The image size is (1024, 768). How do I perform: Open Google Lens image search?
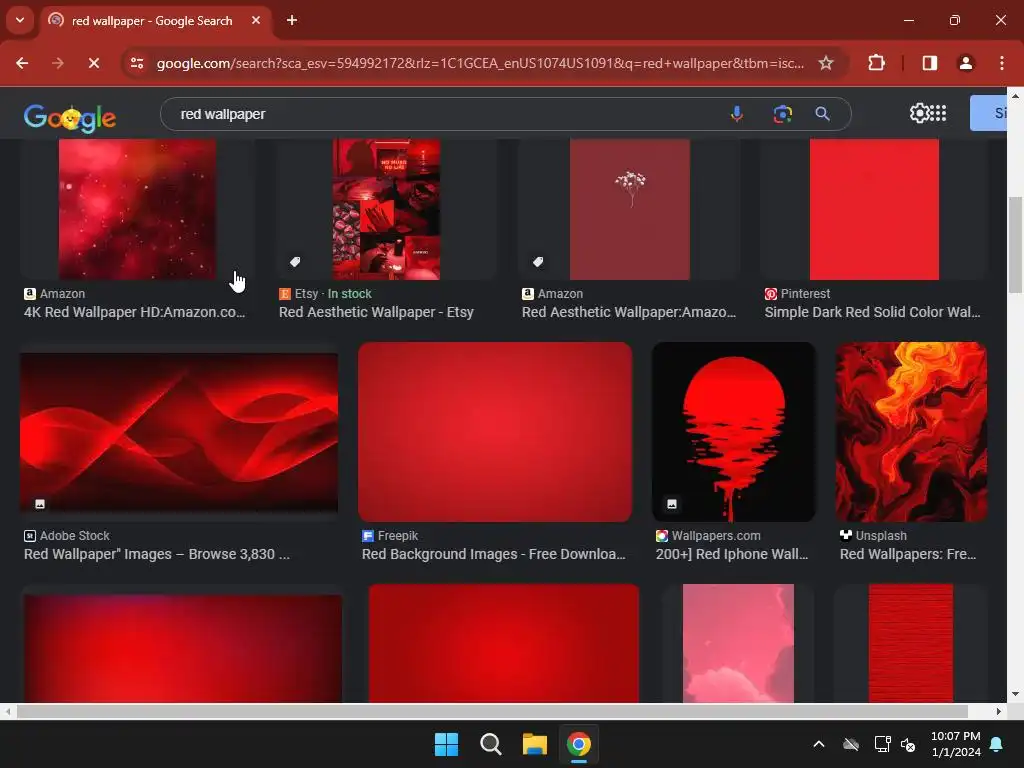click(782, 114)
